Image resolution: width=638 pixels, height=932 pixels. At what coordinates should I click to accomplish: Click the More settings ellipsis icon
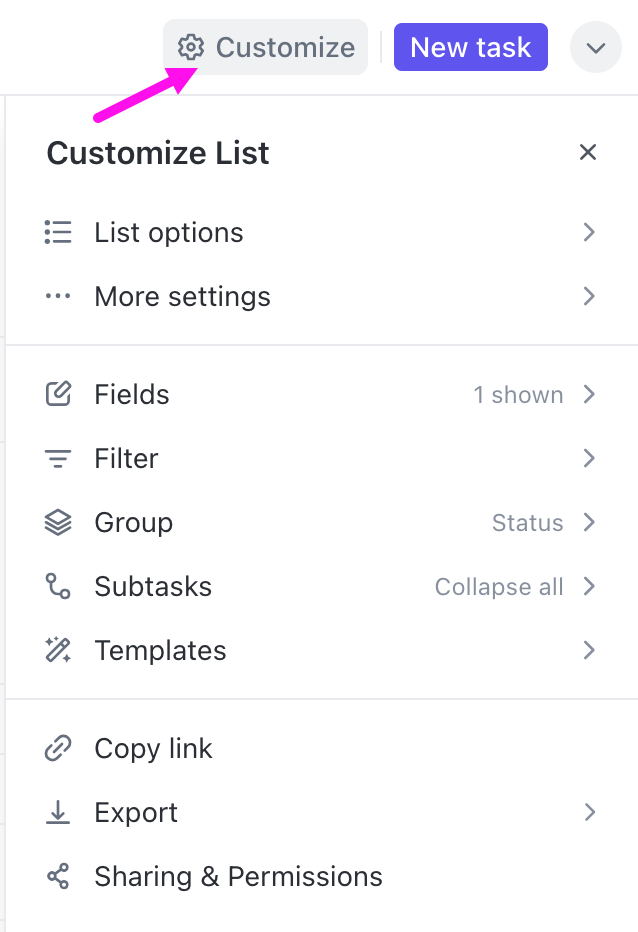coord(58,296)
